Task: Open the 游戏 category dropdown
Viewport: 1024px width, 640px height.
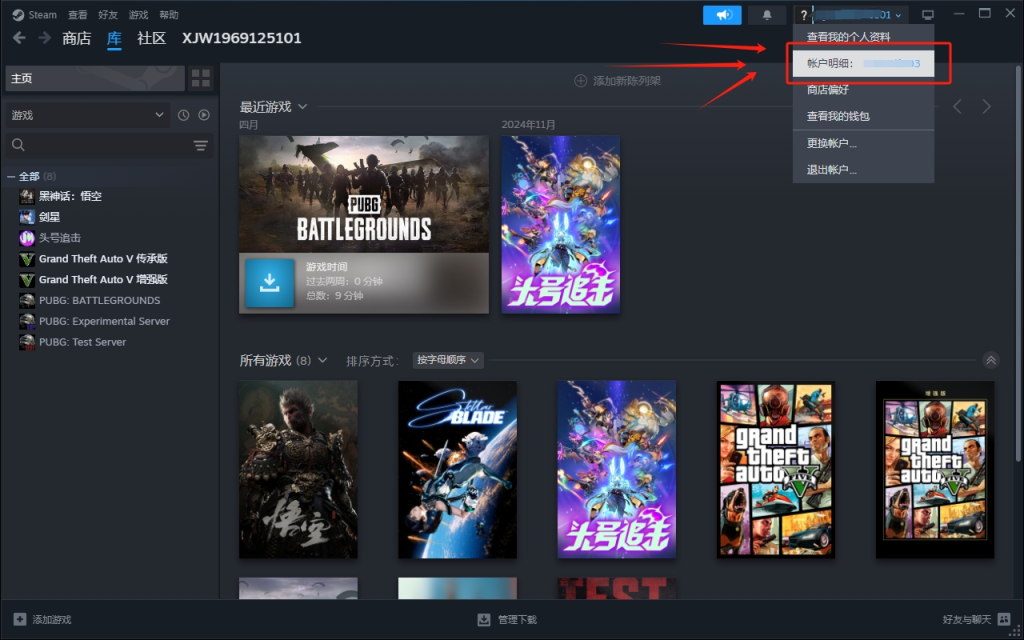Action: point(88,115)
